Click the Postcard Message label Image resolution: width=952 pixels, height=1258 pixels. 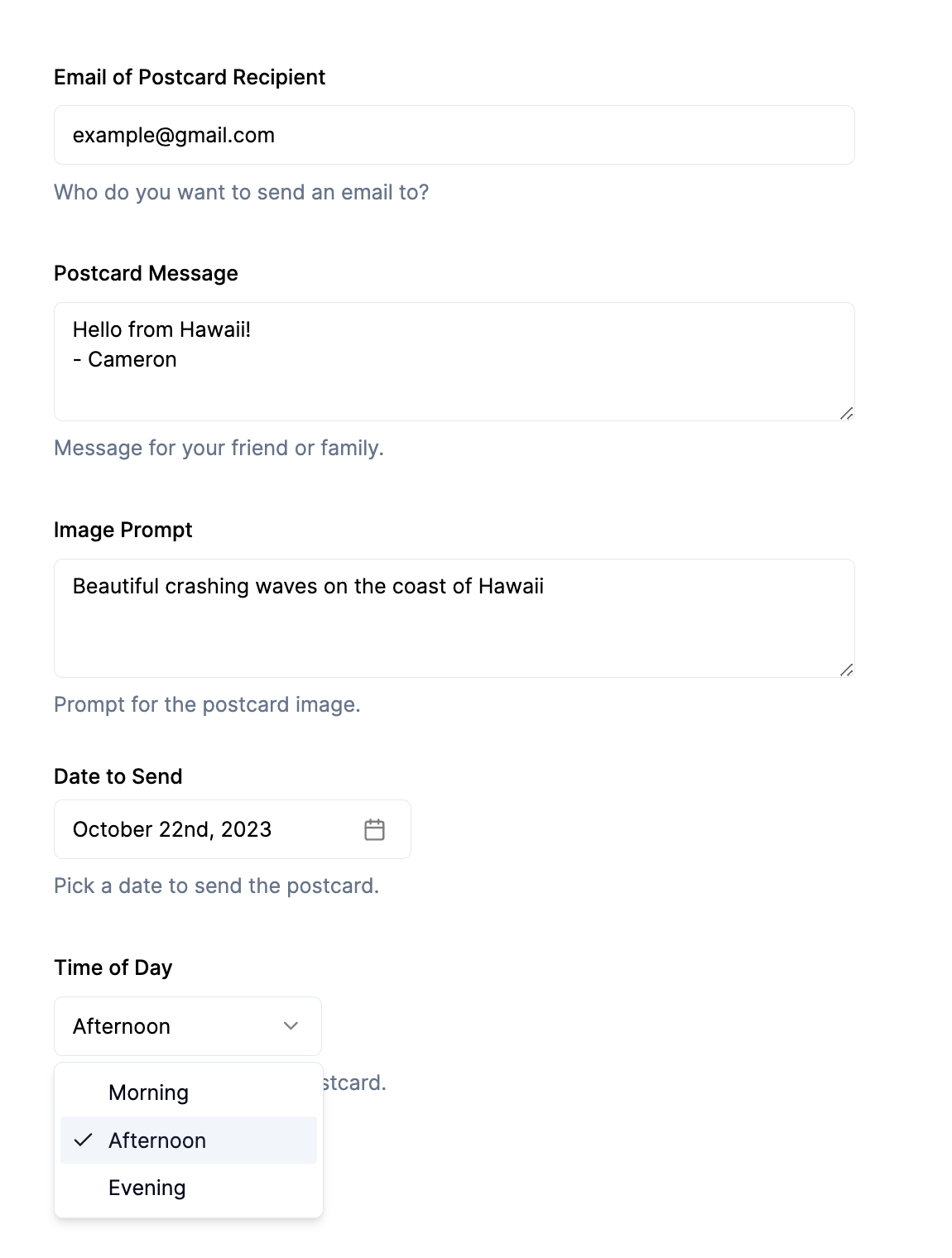pyautogui.click(x=146, y=273)
